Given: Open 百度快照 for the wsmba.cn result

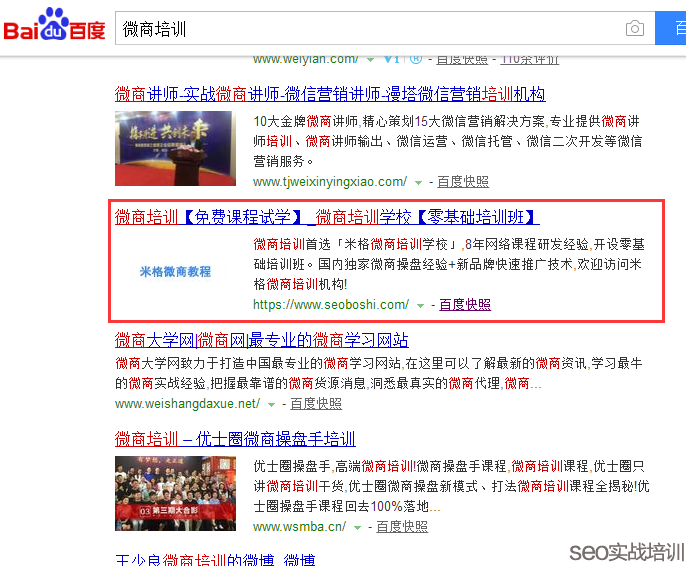Looking at the screenshot, I should point(402,526).
